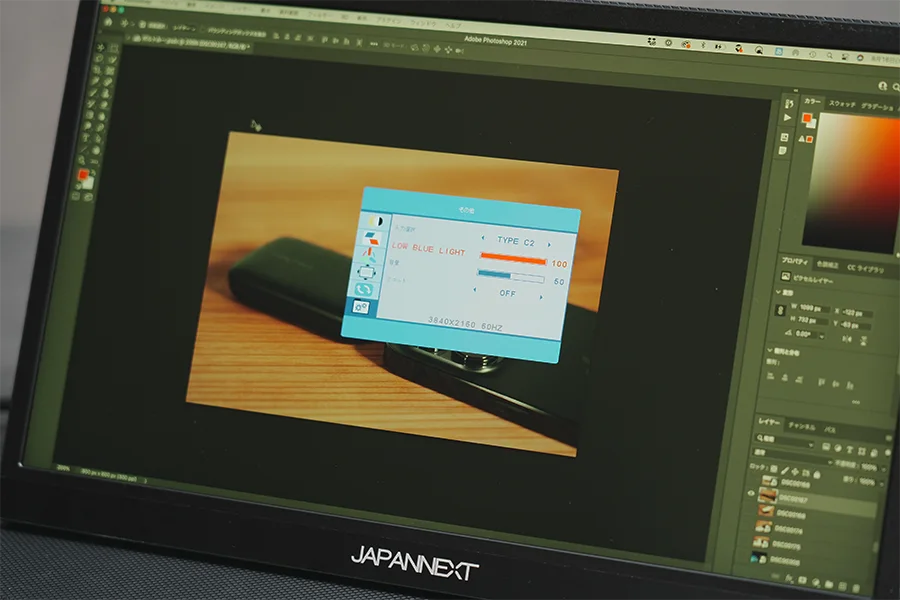The height and width of the screenshot is (600, 900).
Task: Toggle visibility eye of the selected layer
Action: pyautogui.click(x=751, y=493)
